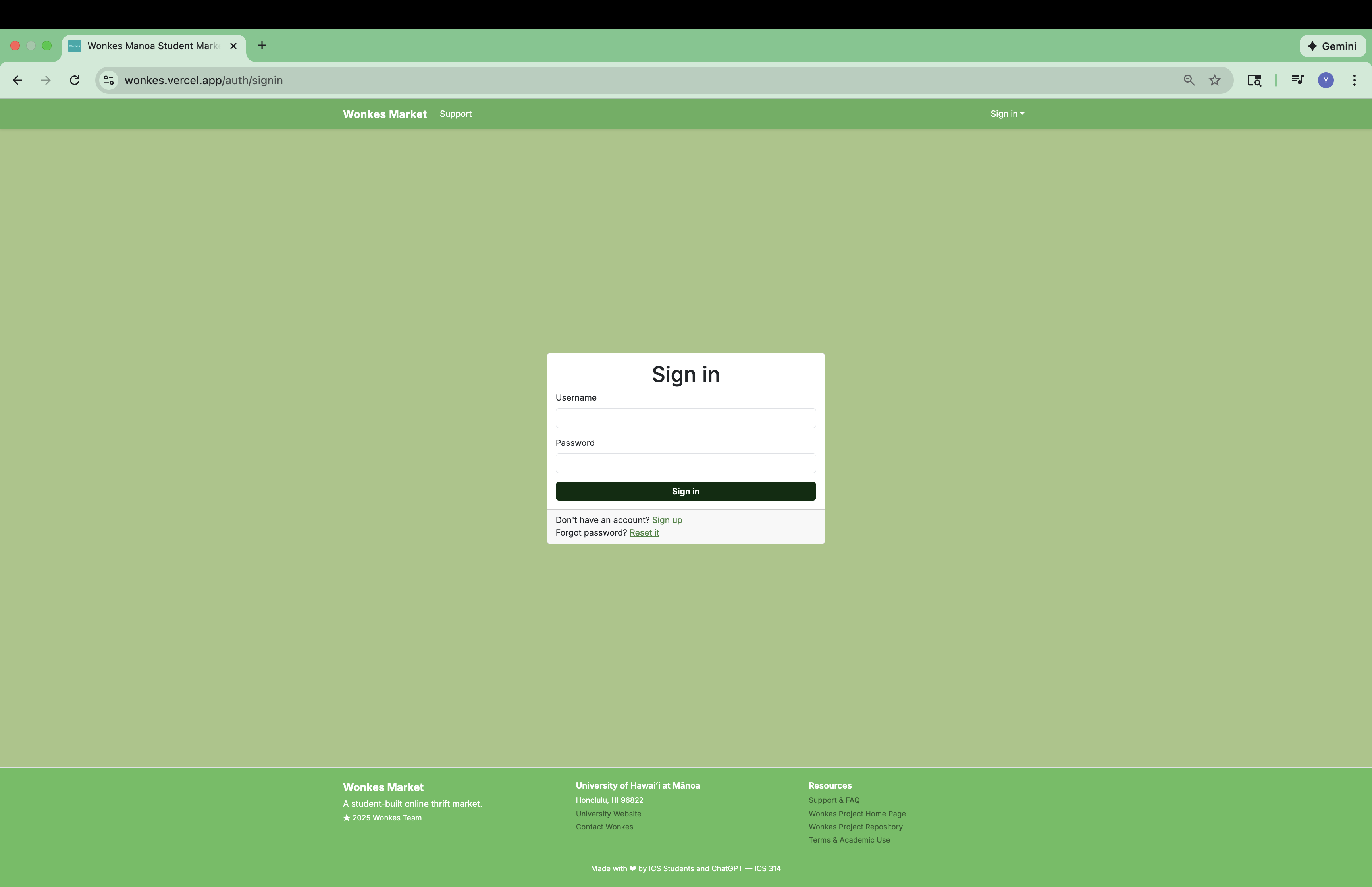Focus the Password input field
Screen dimensions: 1372x887
click(685, 463)
